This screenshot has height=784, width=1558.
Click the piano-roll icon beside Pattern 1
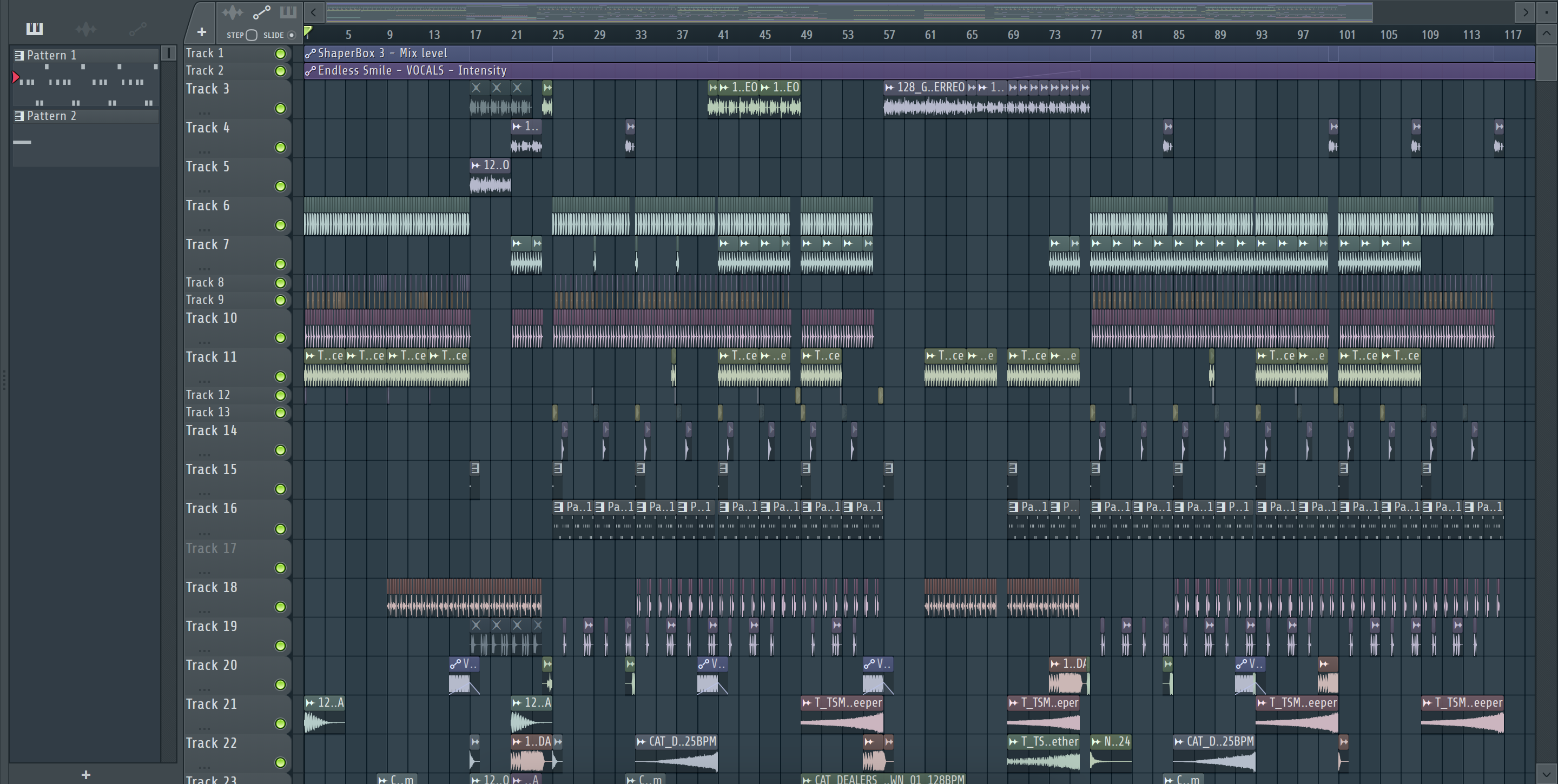pos(19,55)
